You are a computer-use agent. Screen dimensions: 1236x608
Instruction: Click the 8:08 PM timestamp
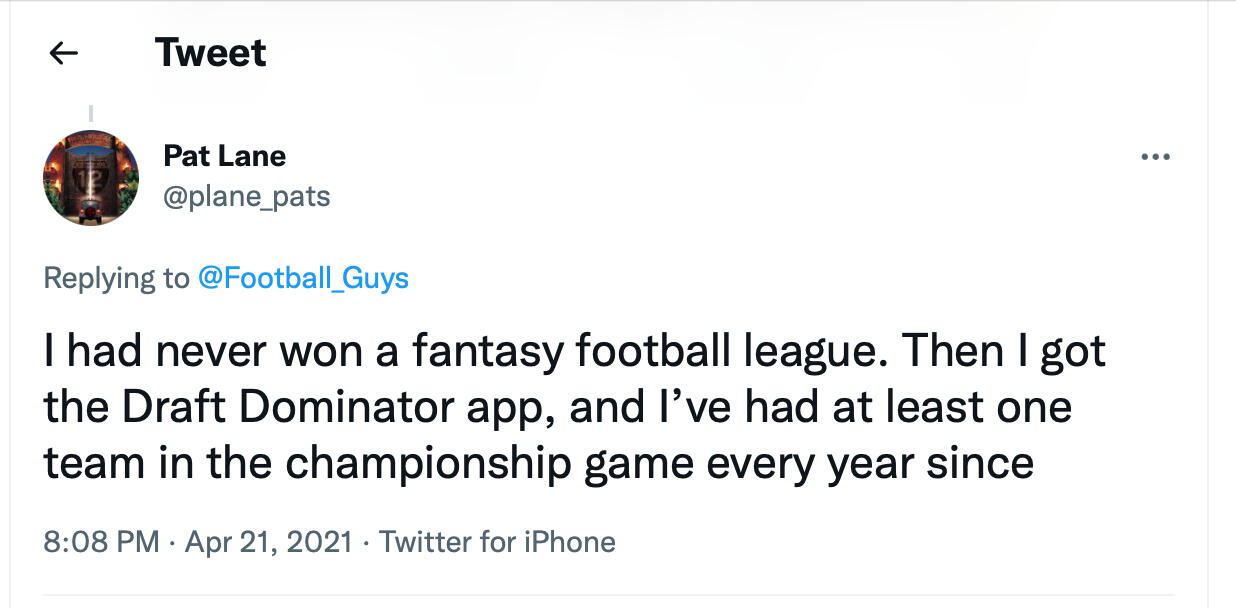pyautogui.click(x=101, y=542)
